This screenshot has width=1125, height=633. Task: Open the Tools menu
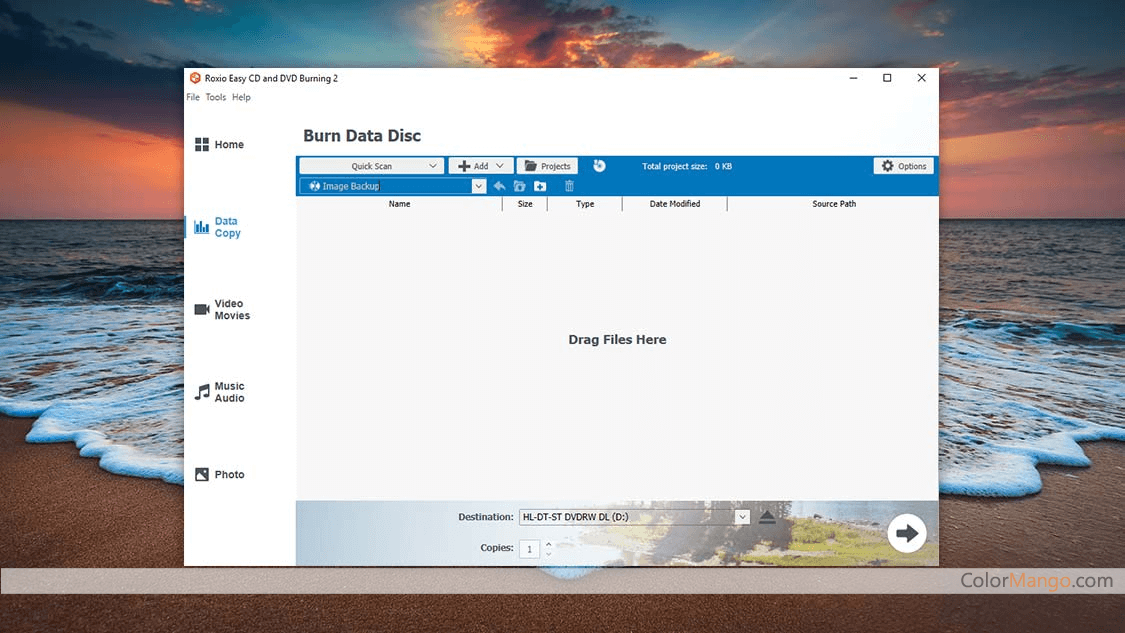[x=215, y=97]
